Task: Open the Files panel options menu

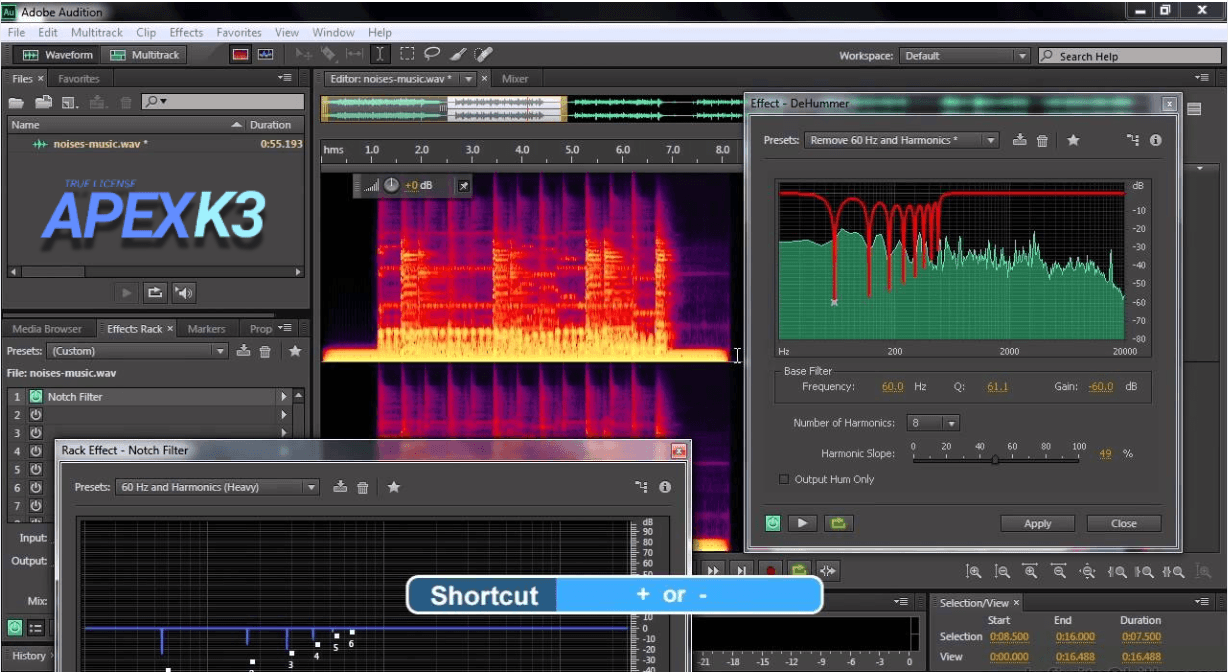Action: click(287, 78)
